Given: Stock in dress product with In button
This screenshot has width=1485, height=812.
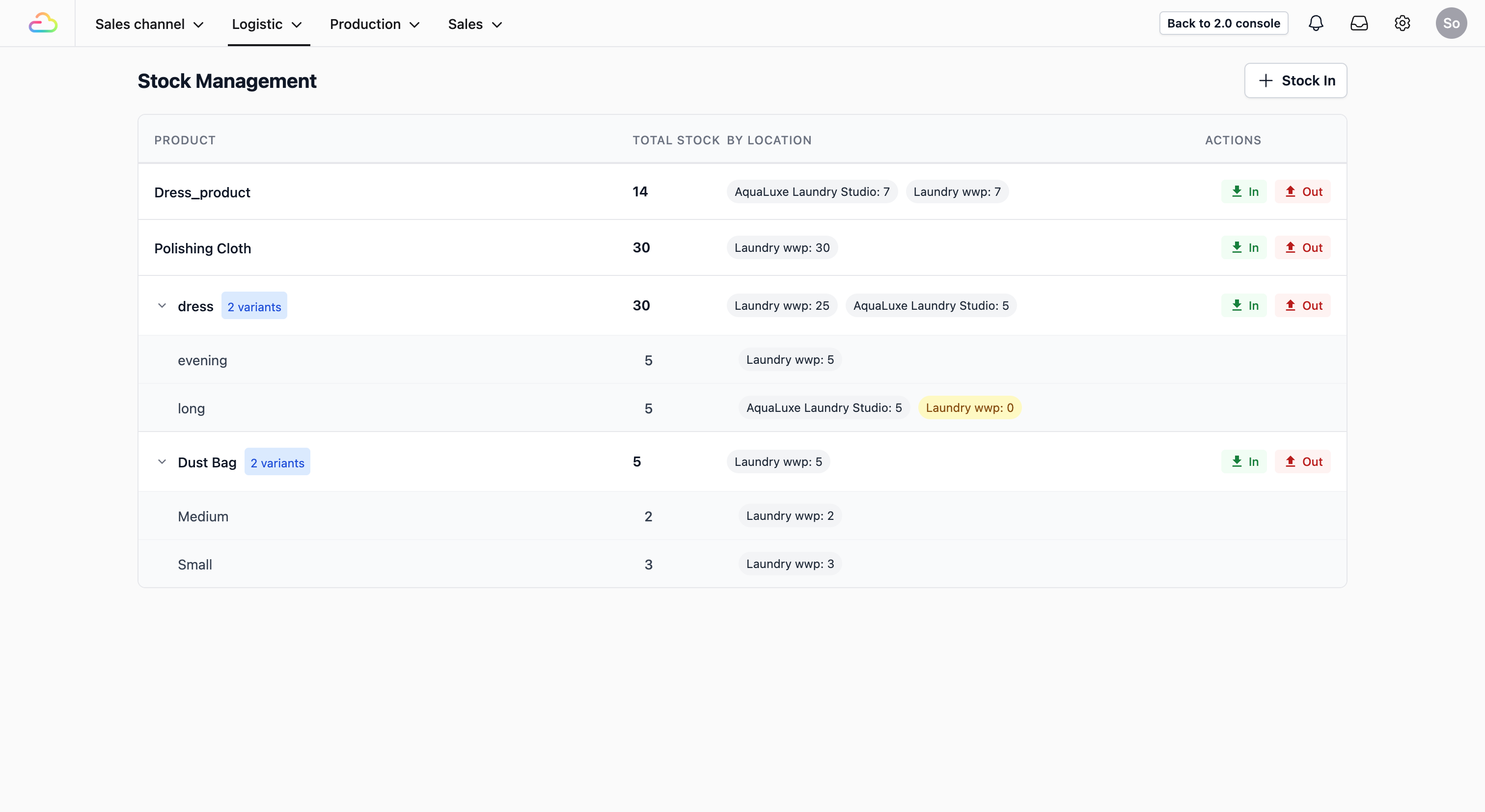Looking at the screenshot, I should tap(1244, 305).
